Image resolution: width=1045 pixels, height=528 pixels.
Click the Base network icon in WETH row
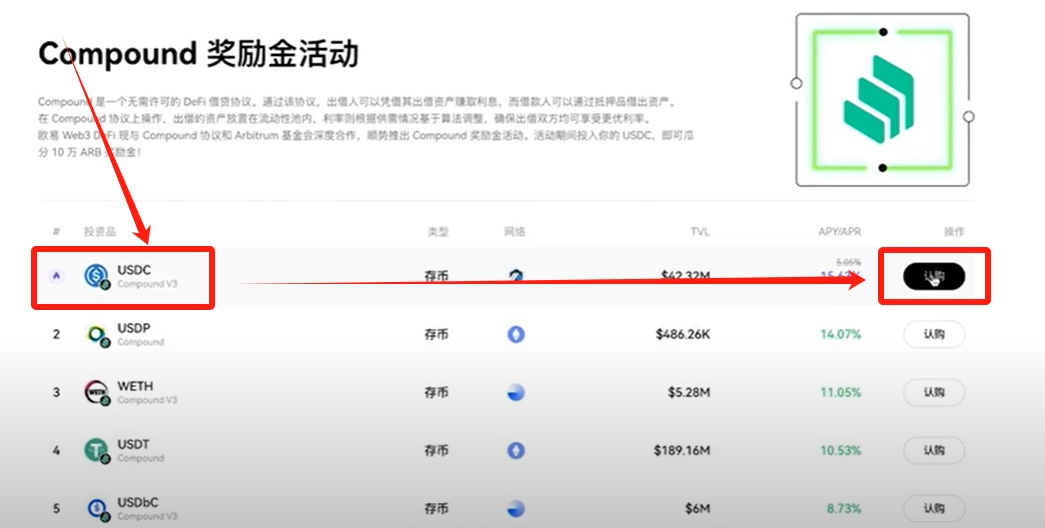pyautogui.click(x=516, y=393)
